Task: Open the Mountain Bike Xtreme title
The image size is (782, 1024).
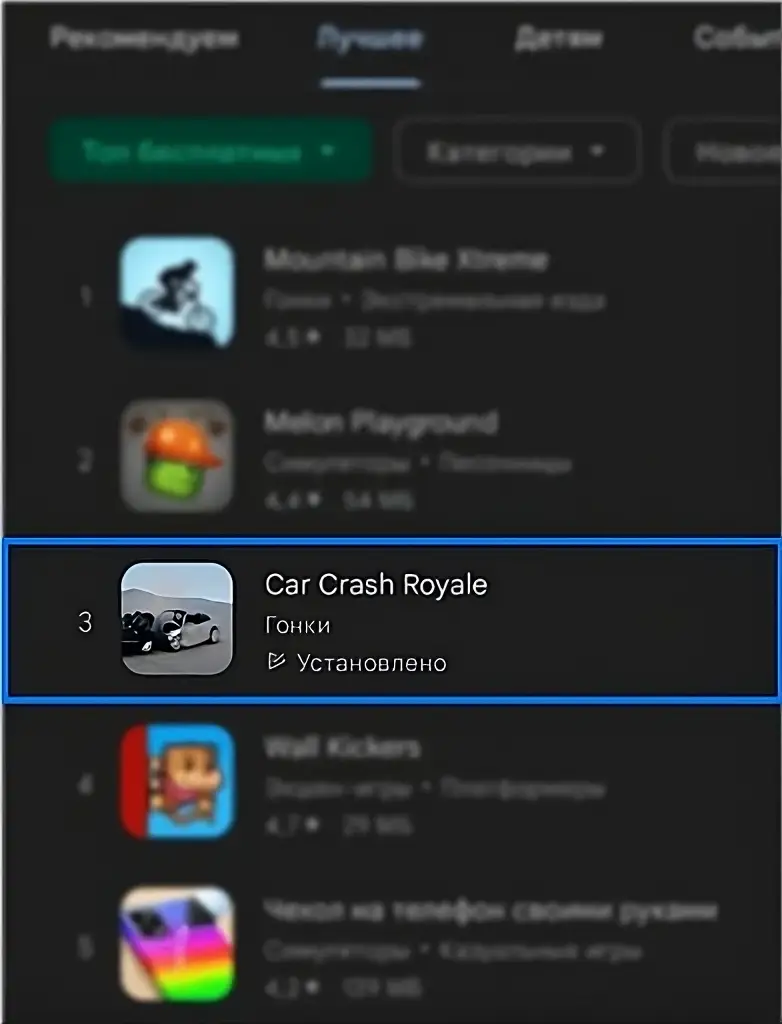Action: 406,259
